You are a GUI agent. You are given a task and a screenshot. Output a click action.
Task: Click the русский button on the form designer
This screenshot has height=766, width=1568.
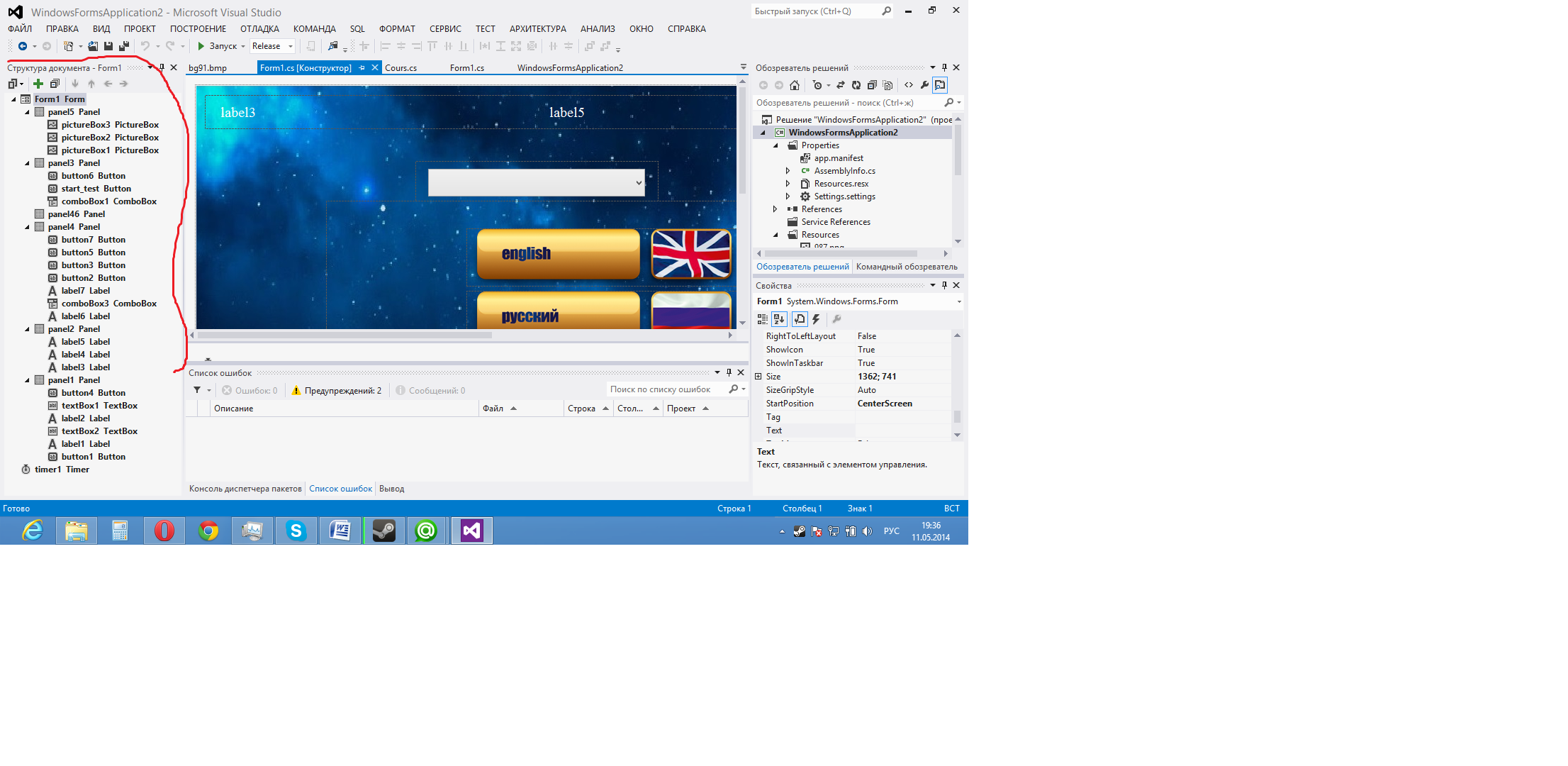pyautogui.click(x=559, y=311)
